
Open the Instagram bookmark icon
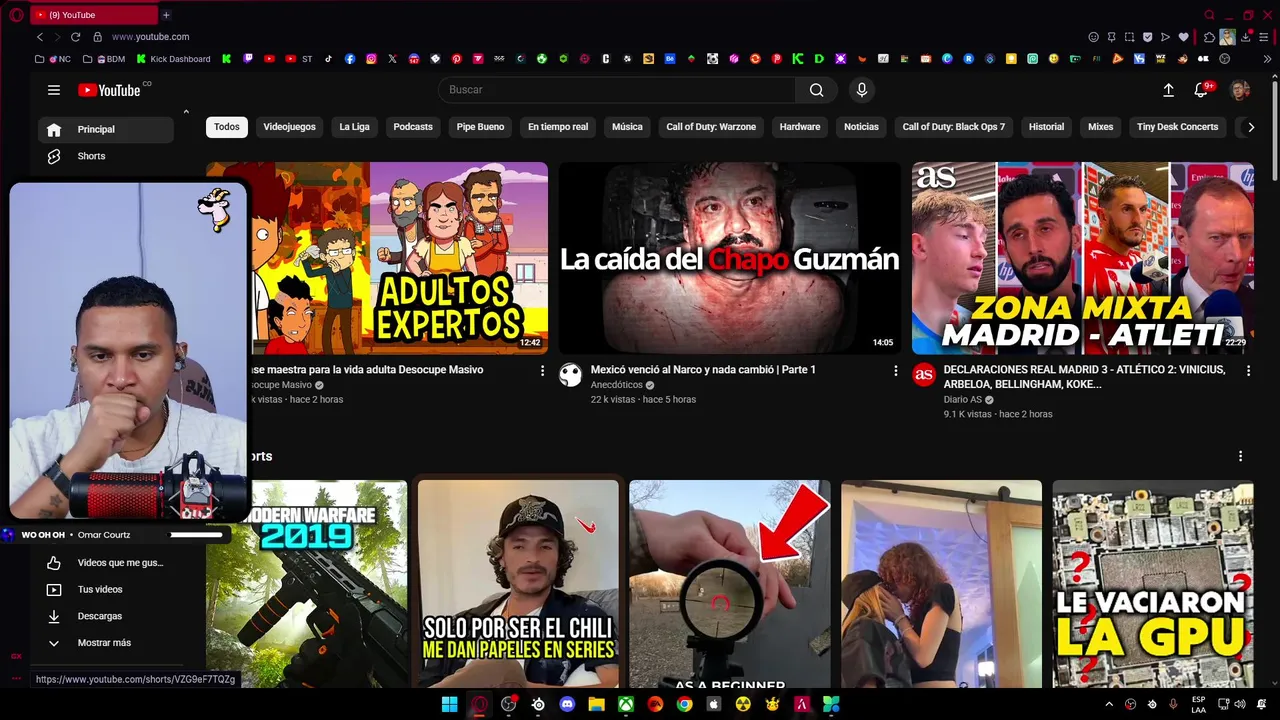371,59
